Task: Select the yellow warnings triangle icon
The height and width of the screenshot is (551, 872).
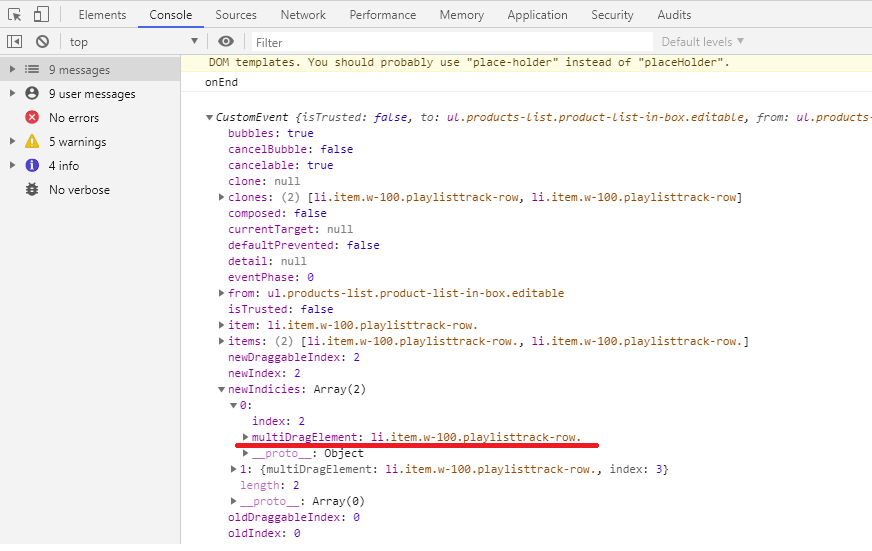Action: (x=32, y=141)
